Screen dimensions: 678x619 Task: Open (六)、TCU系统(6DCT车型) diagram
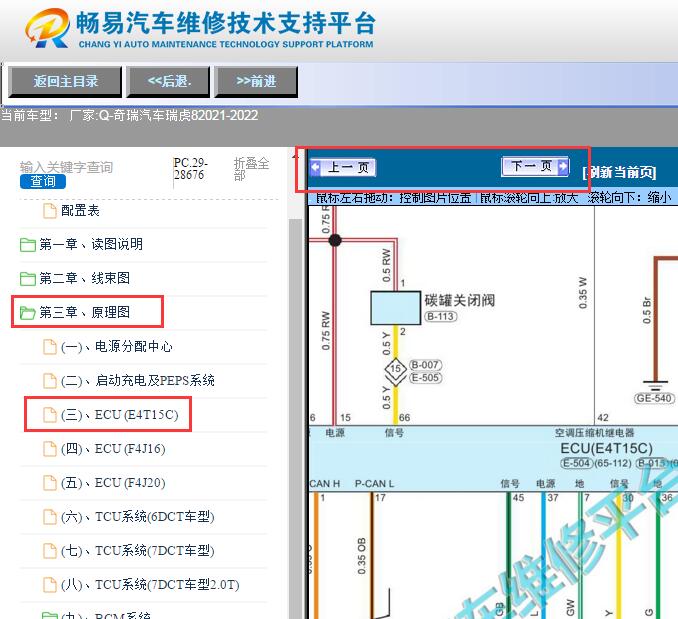pos(138,517)
